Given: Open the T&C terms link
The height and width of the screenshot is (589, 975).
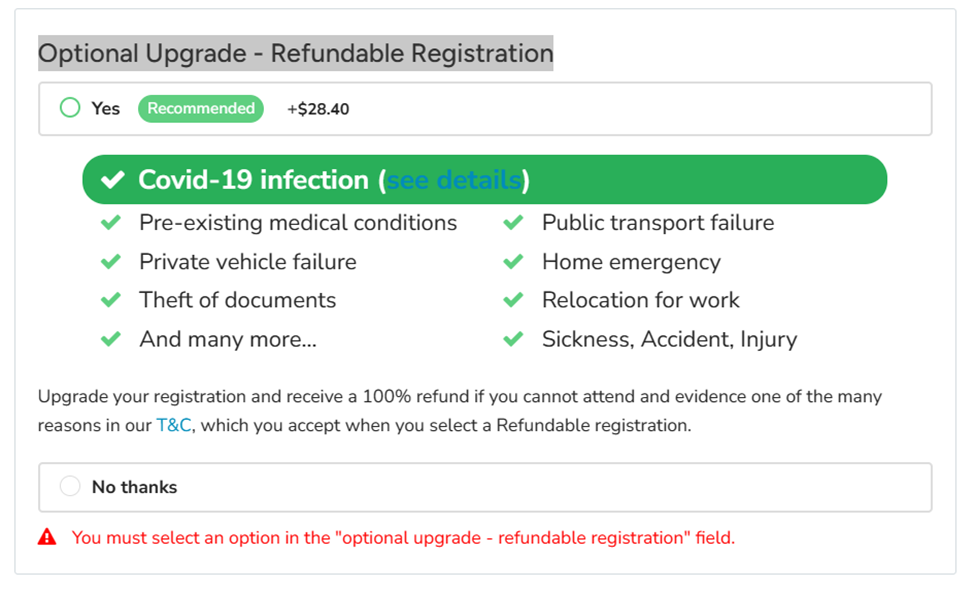Looking at the screenshot, I should [173, 425].
